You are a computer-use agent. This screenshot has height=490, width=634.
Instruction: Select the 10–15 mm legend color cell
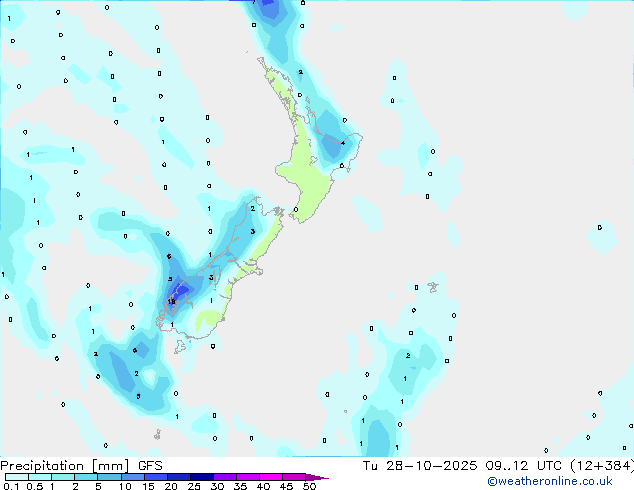132,477
